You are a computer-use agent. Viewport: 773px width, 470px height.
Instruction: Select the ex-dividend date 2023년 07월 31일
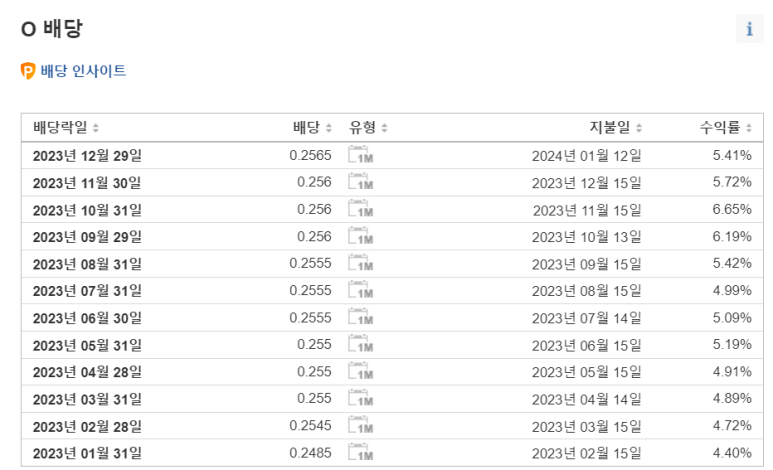click(87, 291)
